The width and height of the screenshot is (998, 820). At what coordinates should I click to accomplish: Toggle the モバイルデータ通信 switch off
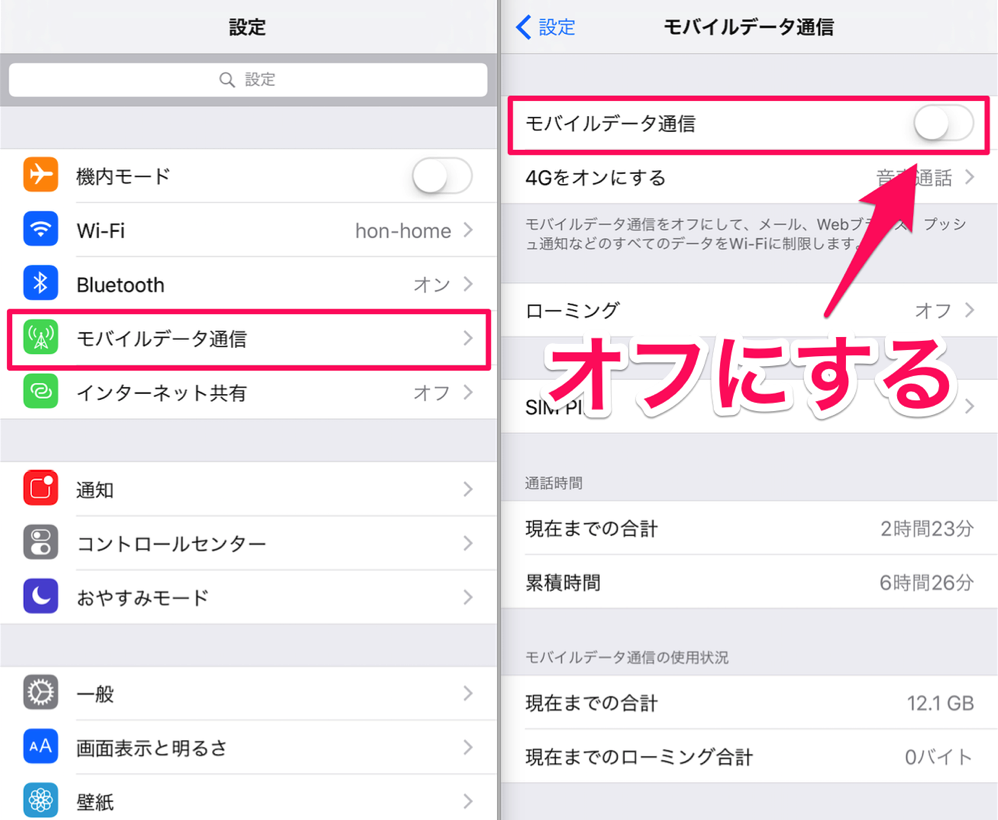coord(943,123)
